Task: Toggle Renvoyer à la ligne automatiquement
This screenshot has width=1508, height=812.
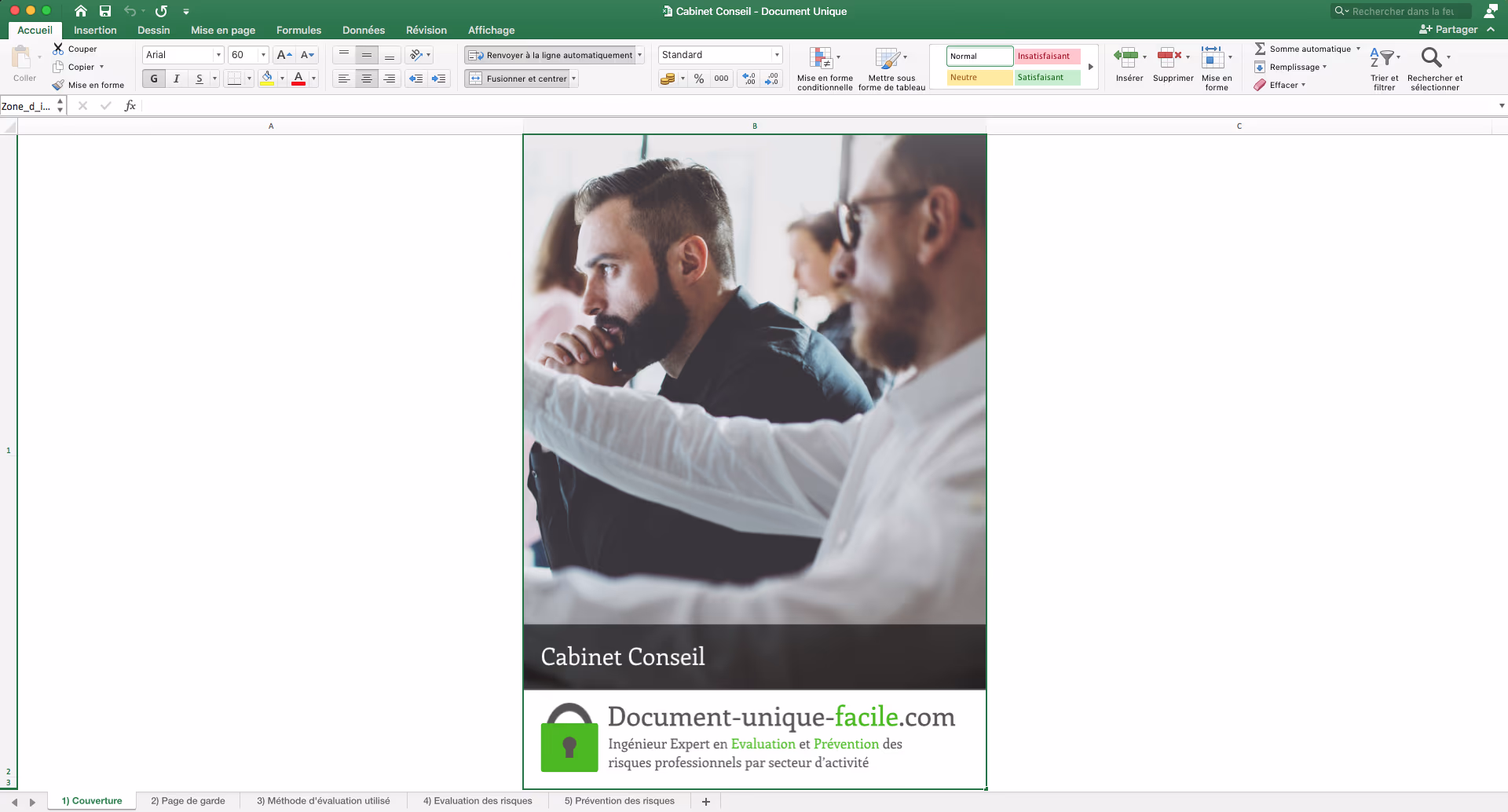Action: pos(550,55)
